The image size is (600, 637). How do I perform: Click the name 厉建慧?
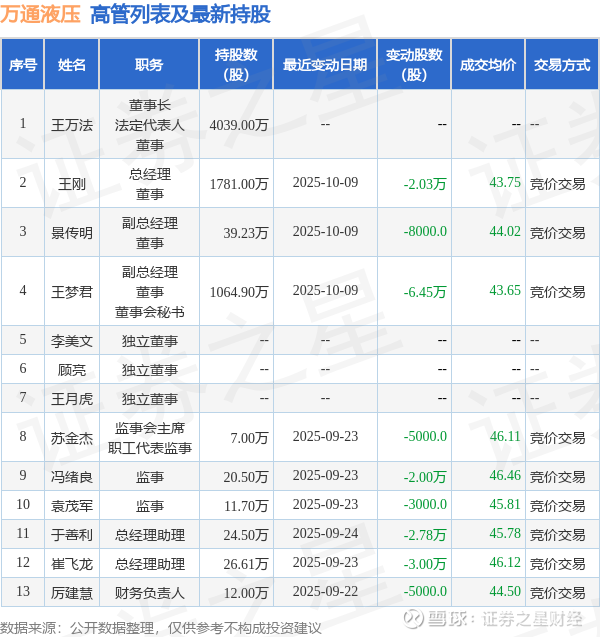point(72,593)
